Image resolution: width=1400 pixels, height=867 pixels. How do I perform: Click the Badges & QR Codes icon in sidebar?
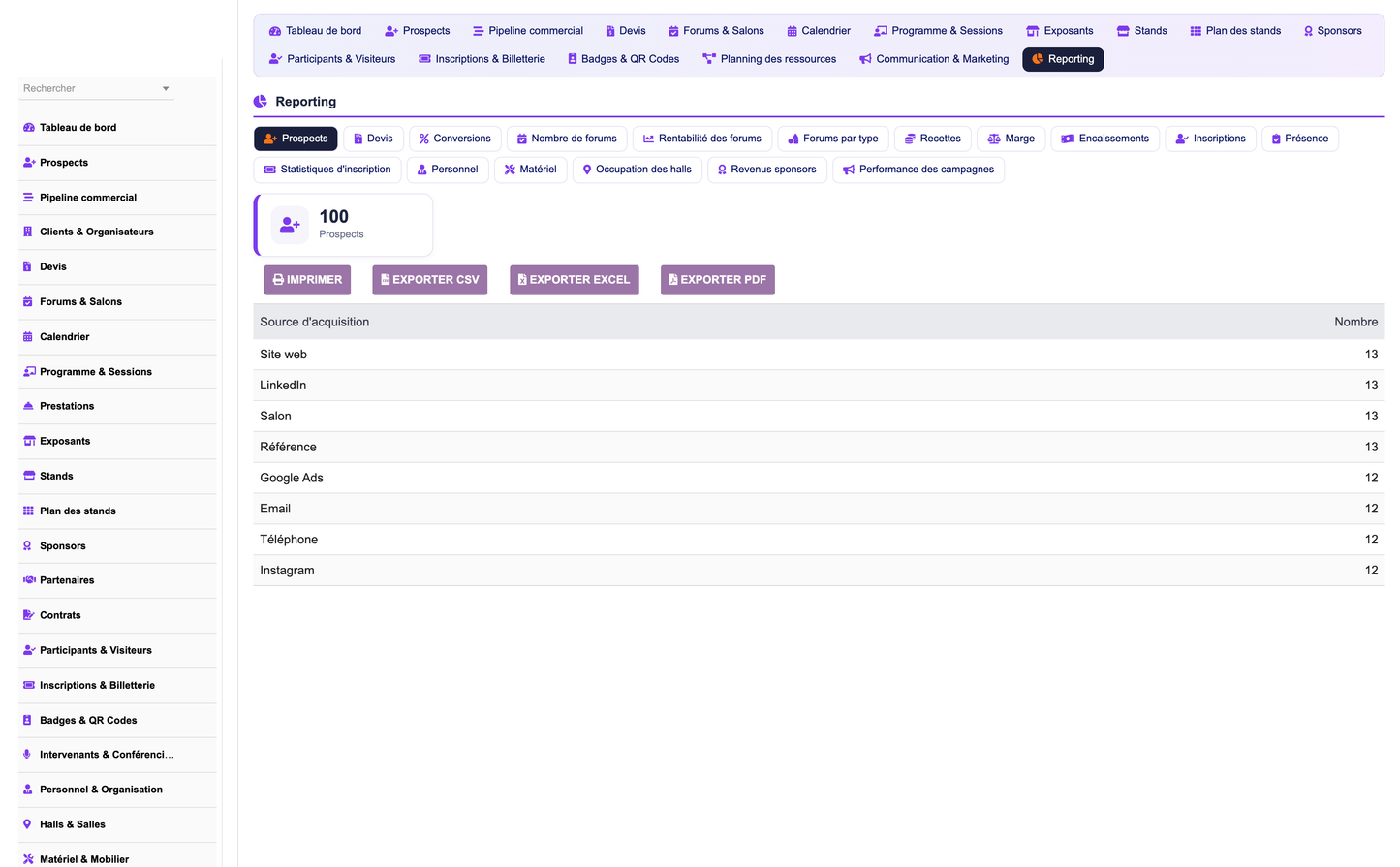pos(27,721)
